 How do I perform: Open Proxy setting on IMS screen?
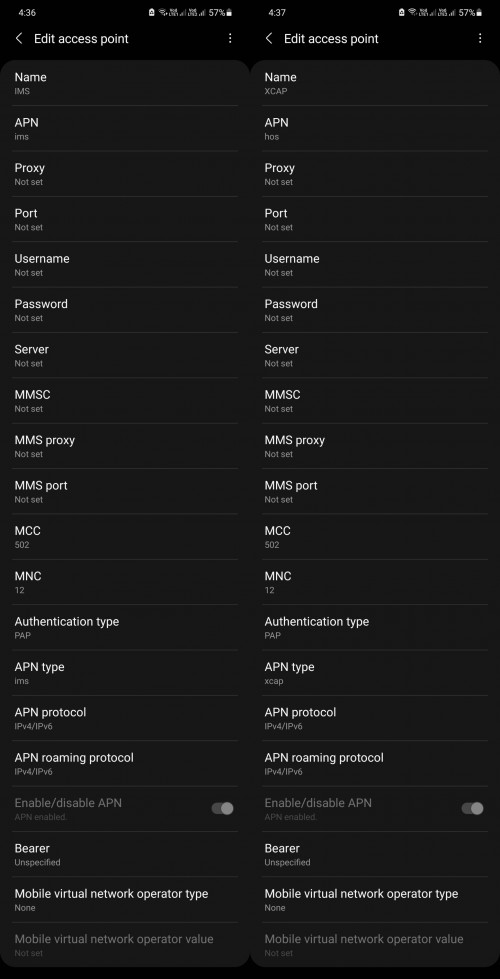(x=125, y=174)
